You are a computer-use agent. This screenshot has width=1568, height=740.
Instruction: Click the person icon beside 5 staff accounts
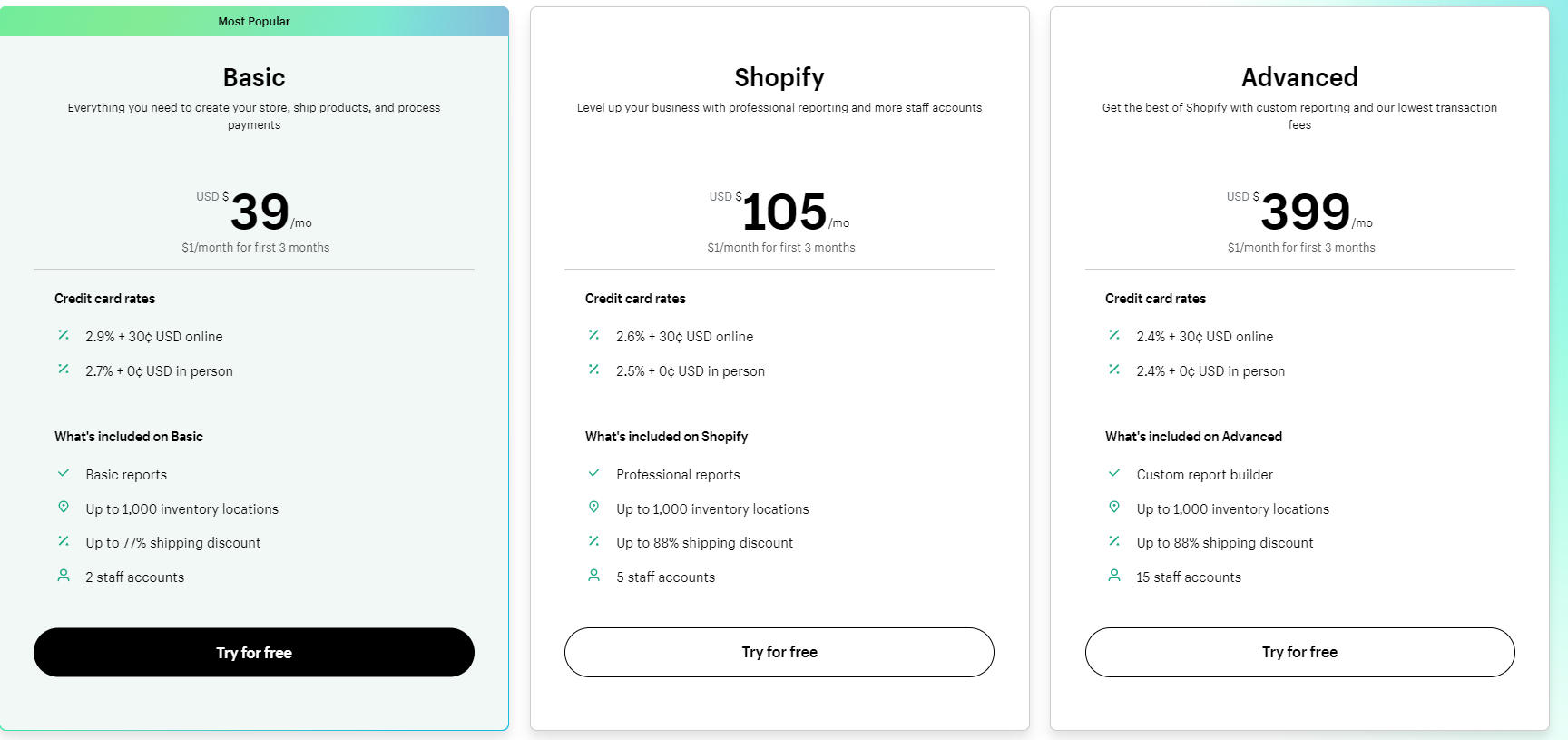594,576
